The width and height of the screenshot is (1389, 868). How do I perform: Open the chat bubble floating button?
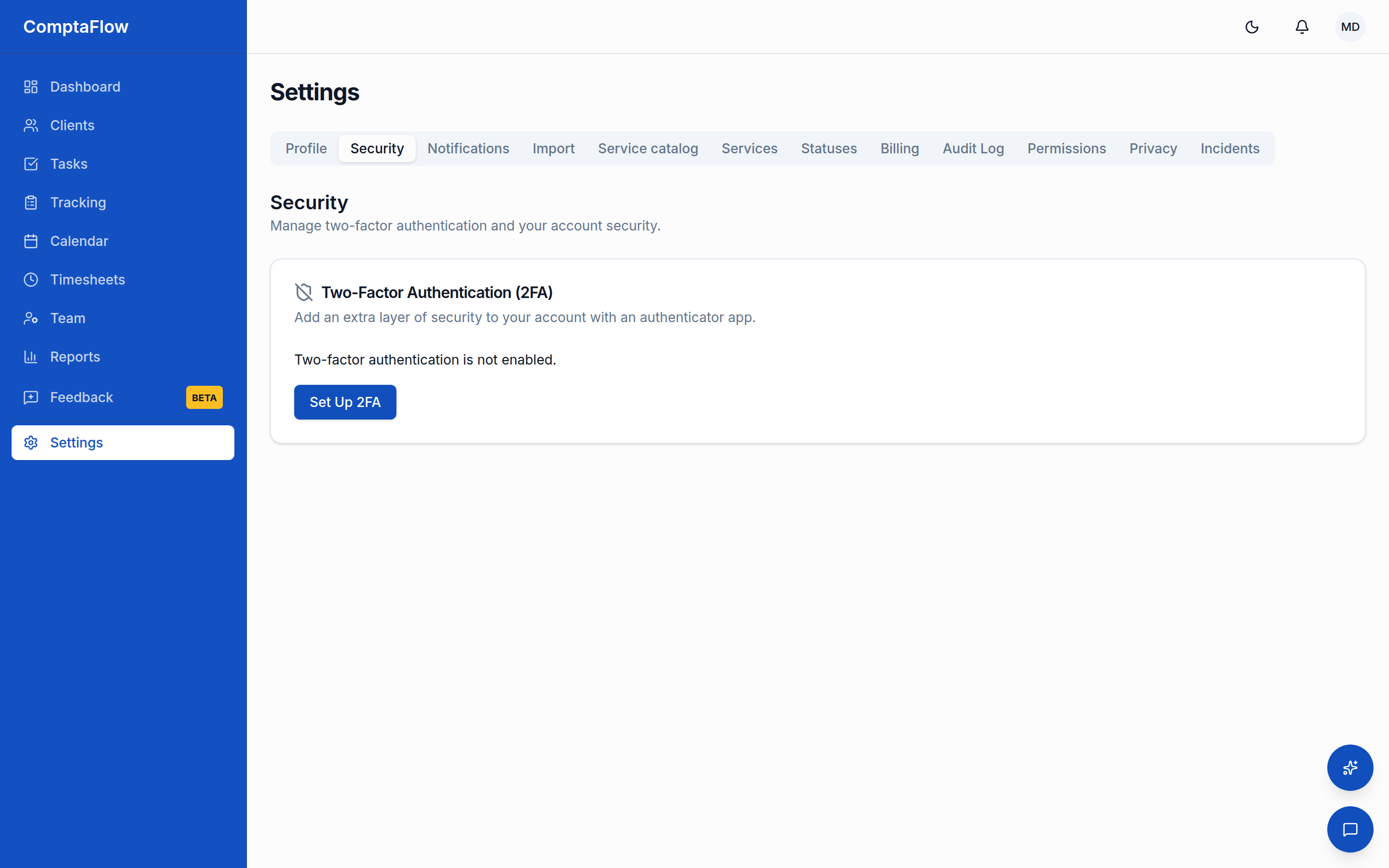pos(1350,829)
